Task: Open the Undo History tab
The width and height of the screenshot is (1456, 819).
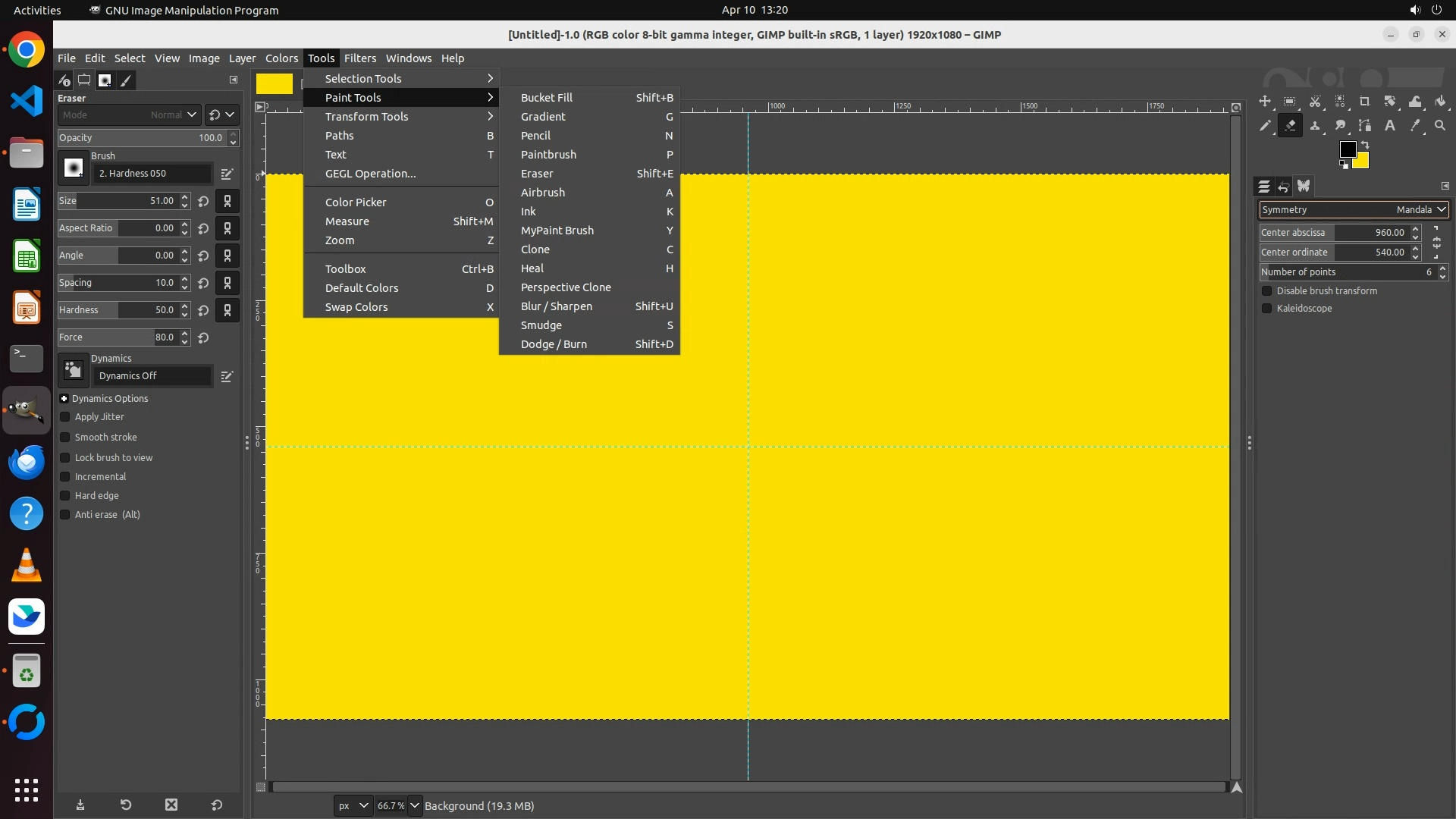Action: (1284, 187)
